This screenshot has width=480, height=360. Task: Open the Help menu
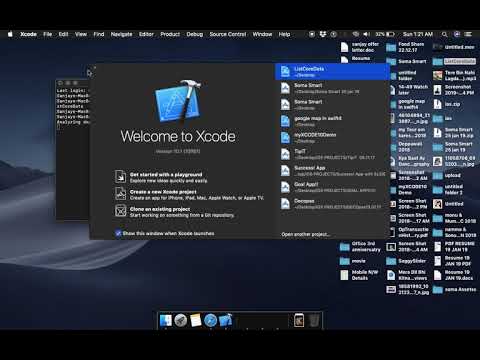pyautogui.click(x=284, y=34)
